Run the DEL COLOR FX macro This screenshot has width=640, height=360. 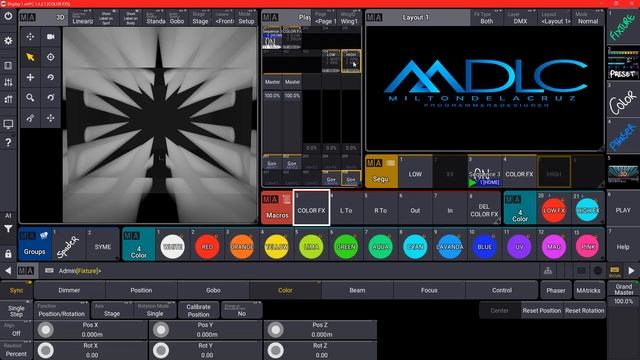(x=484, y=209)
